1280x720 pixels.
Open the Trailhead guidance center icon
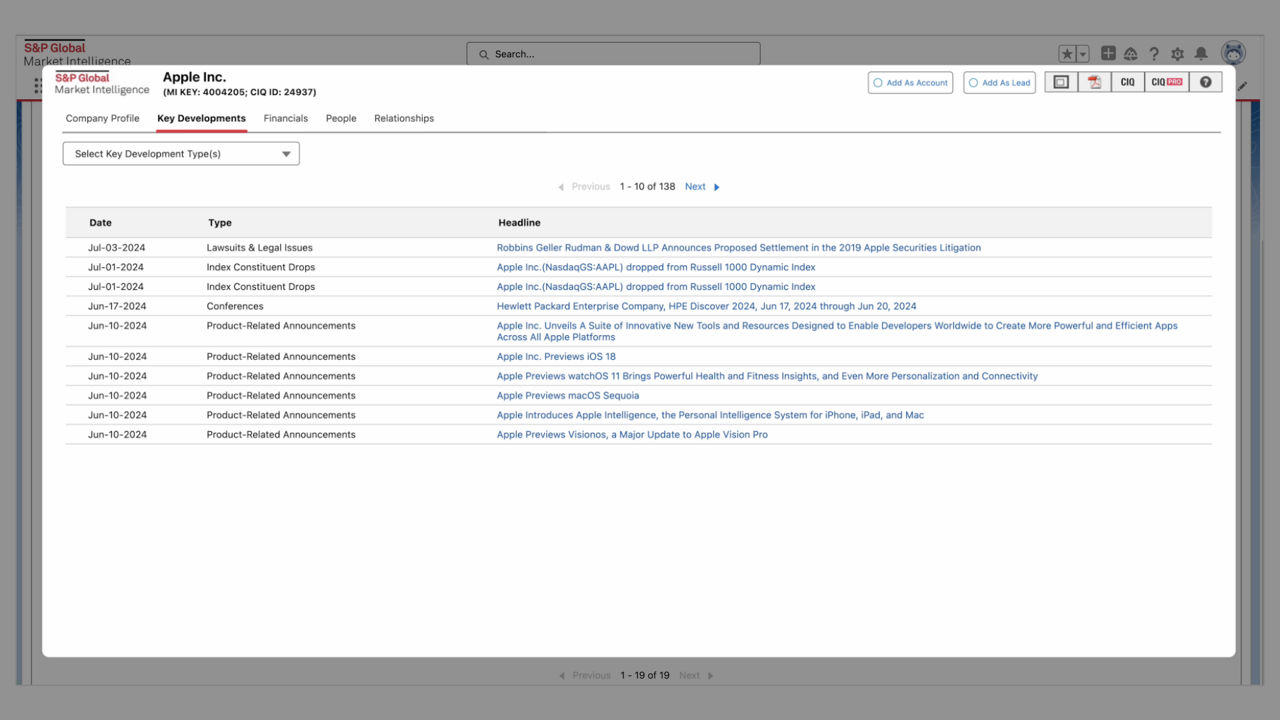1131,54
